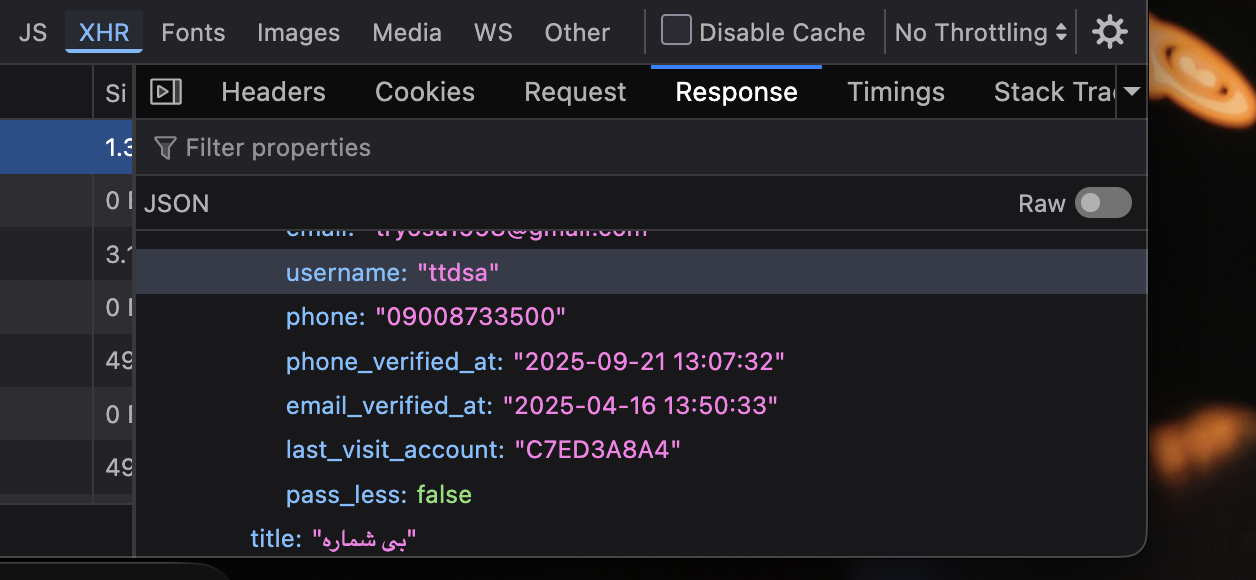Switch to the Headers tab
The width and height of the screenshot is (1256, 580).
point(273,92)
